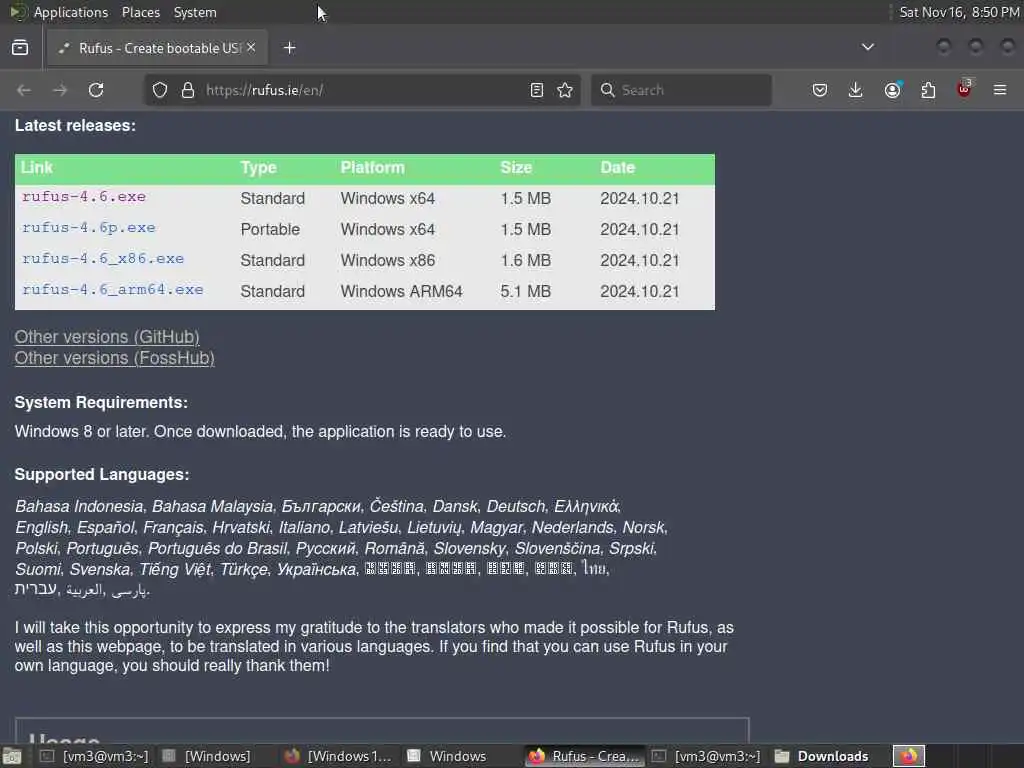1024x768 pixels.
Task: Click the uBlock Origin extension icon
Action: 964,89
